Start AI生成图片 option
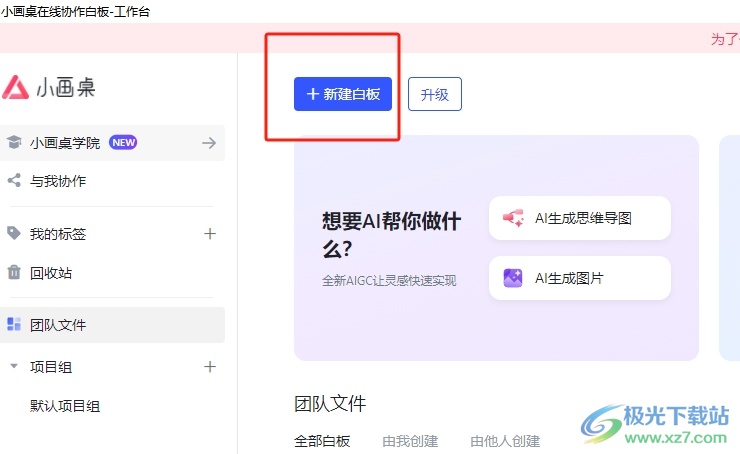The image size is (740, 454). (580, 278)
